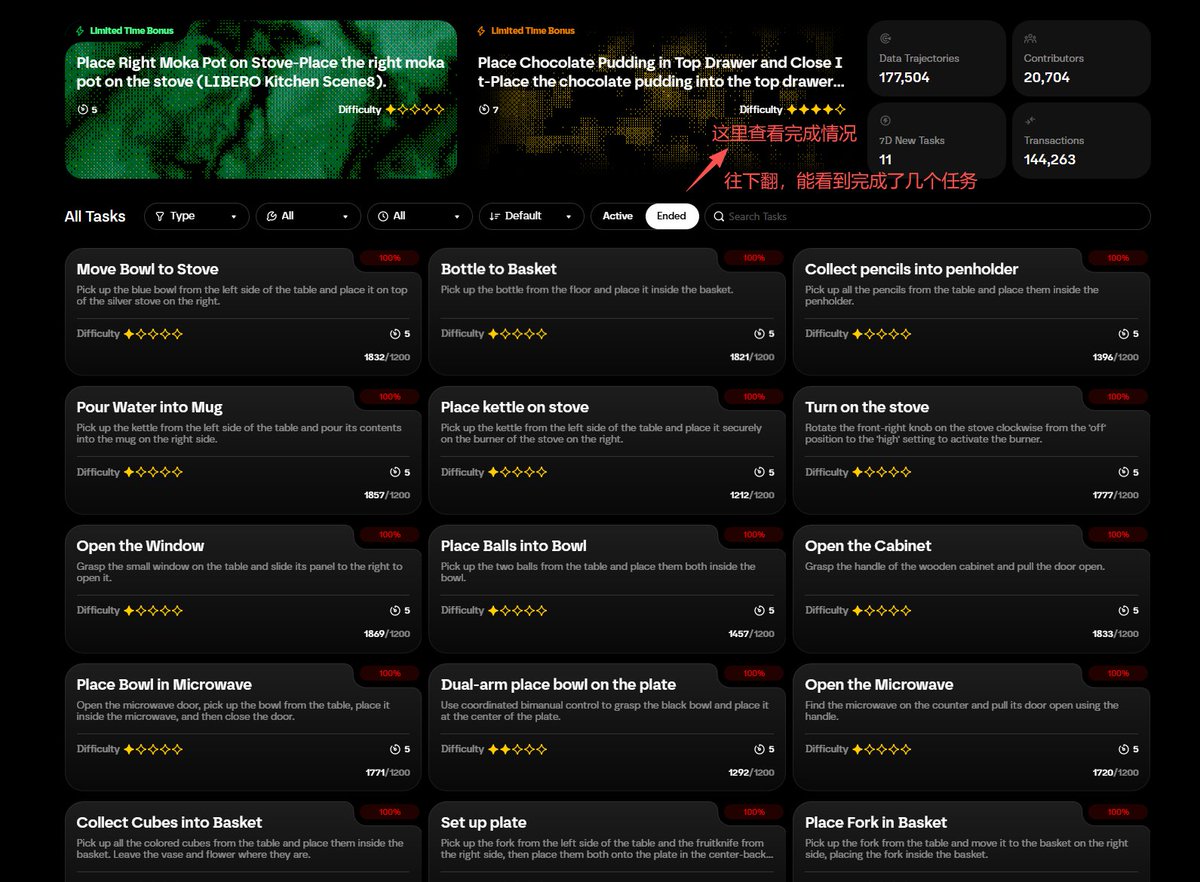Click the 1212/1200 progress count
Screen dimensions: 1200x882
(751, 495)
